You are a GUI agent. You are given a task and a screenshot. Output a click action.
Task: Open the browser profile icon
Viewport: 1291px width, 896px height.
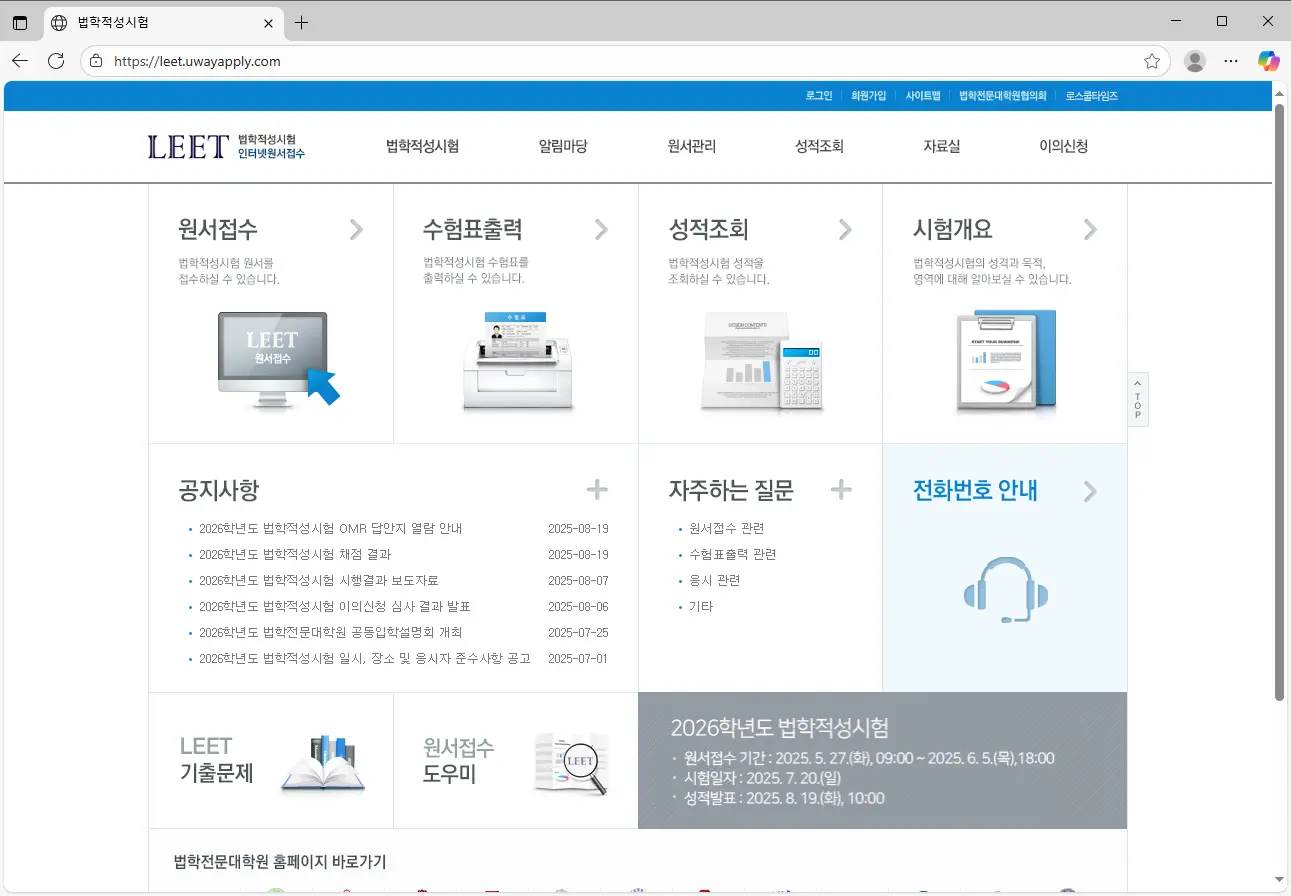point(1195,61)
